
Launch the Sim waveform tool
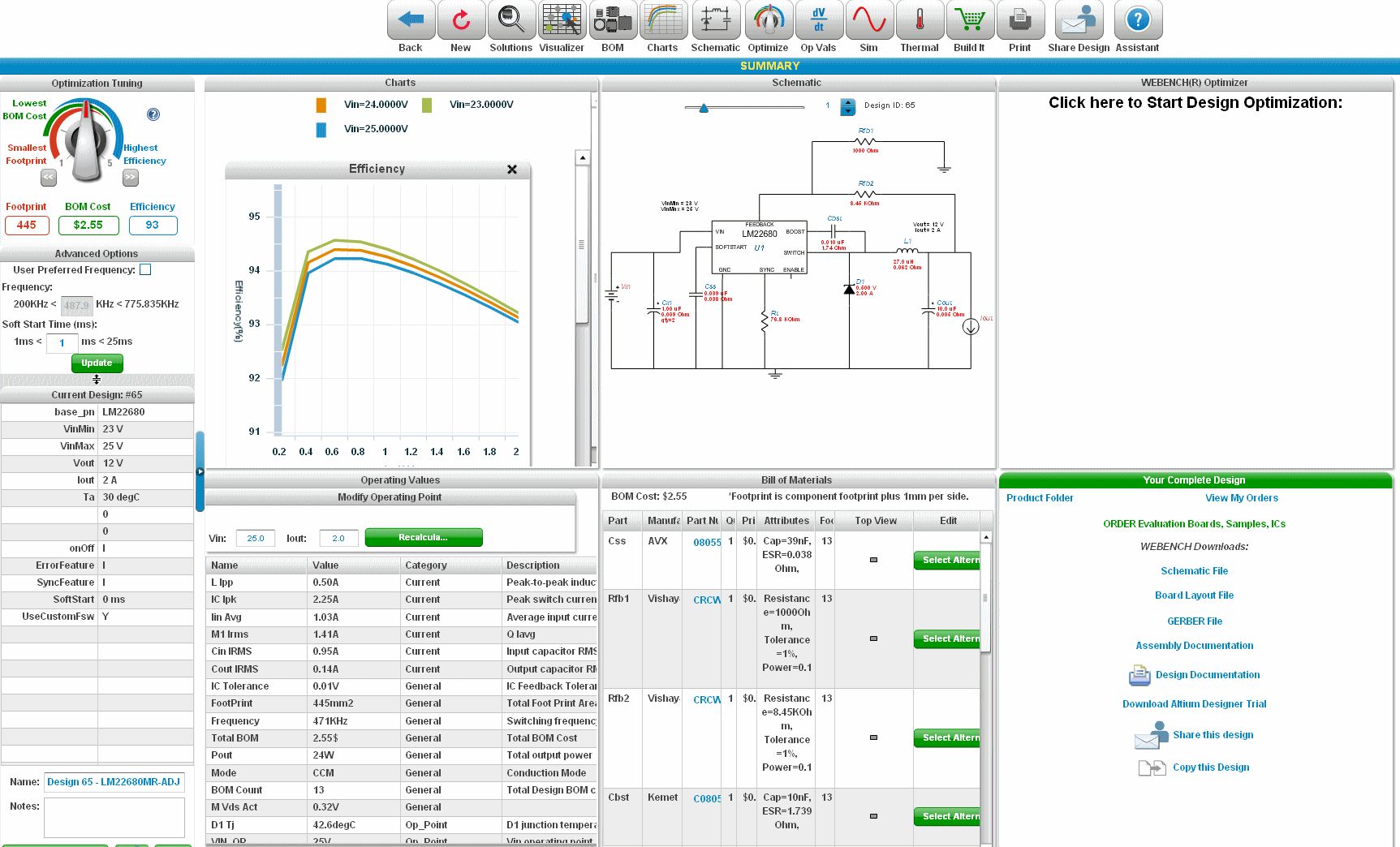pyautogui.click(x=868, y=20)
